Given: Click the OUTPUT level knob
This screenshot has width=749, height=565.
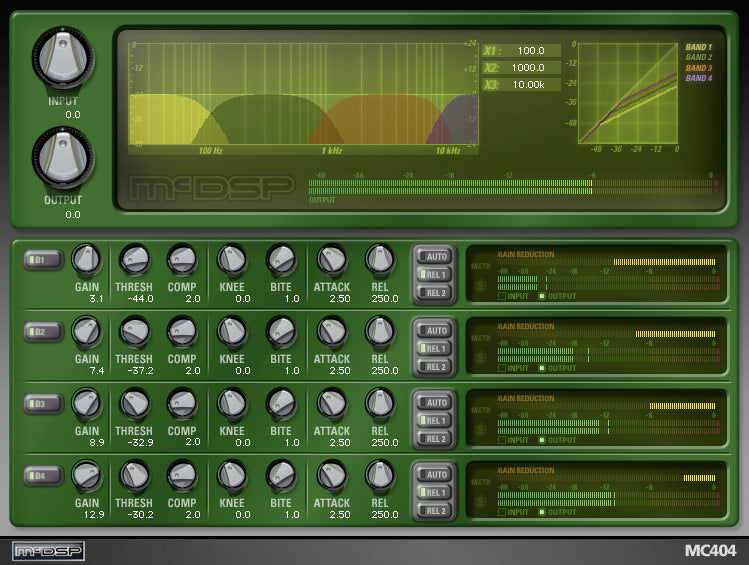Looking at the screenshot, I should 63,155.
